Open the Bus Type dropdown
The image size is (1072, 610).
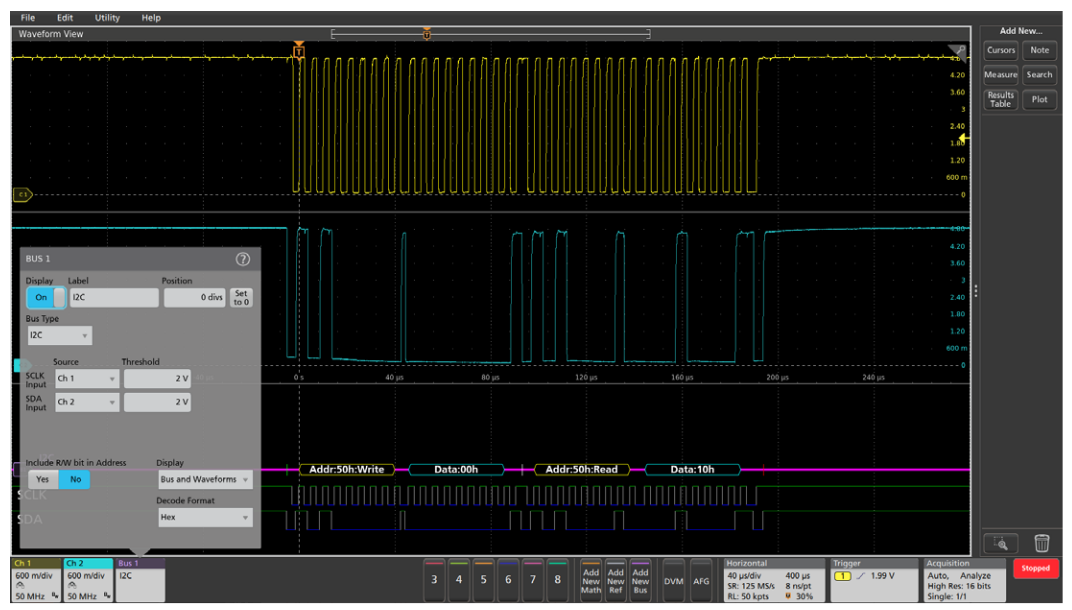[x=58, y=336]
